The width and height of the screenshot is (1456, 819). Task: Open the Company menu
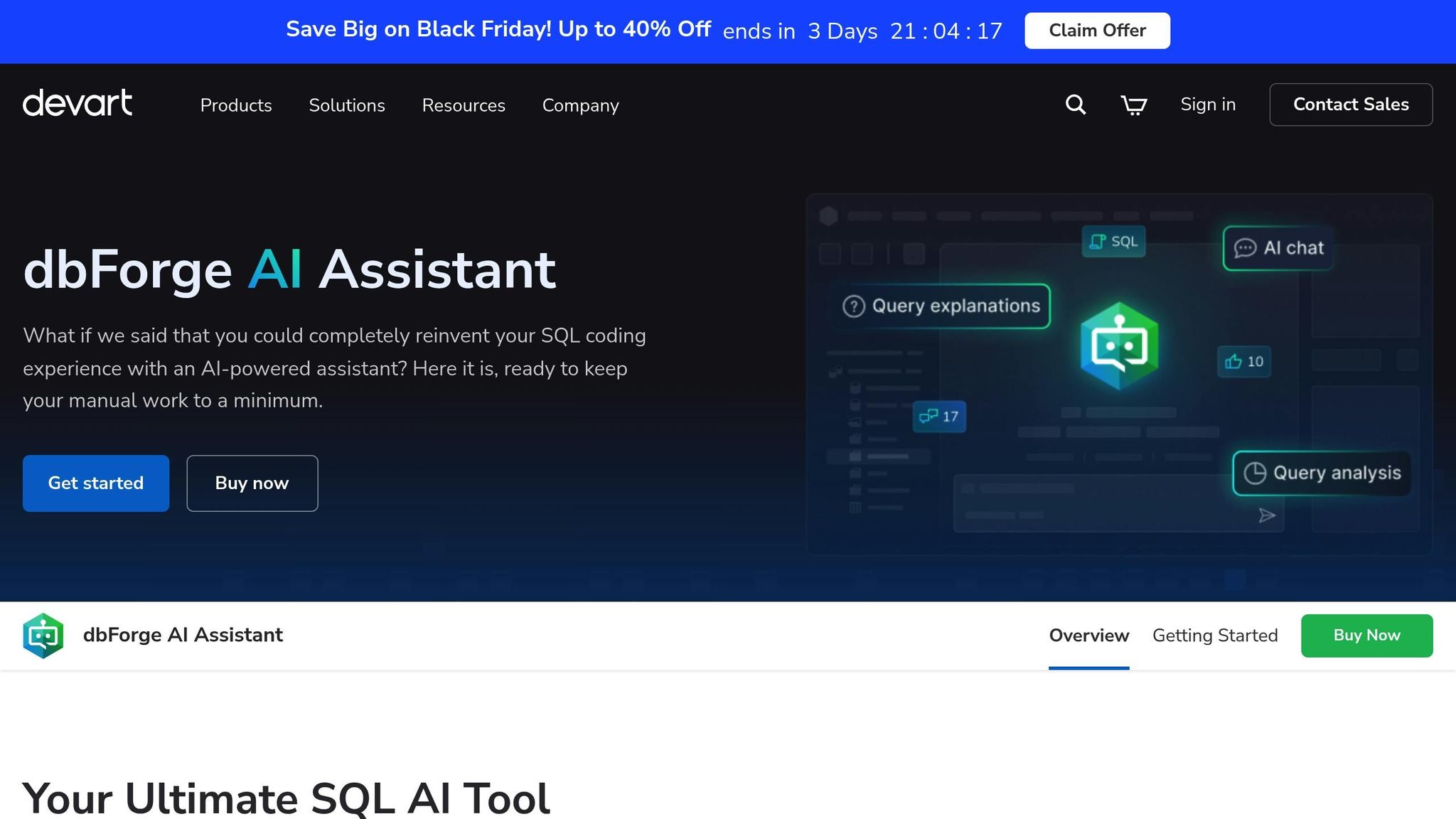point(580,105)
